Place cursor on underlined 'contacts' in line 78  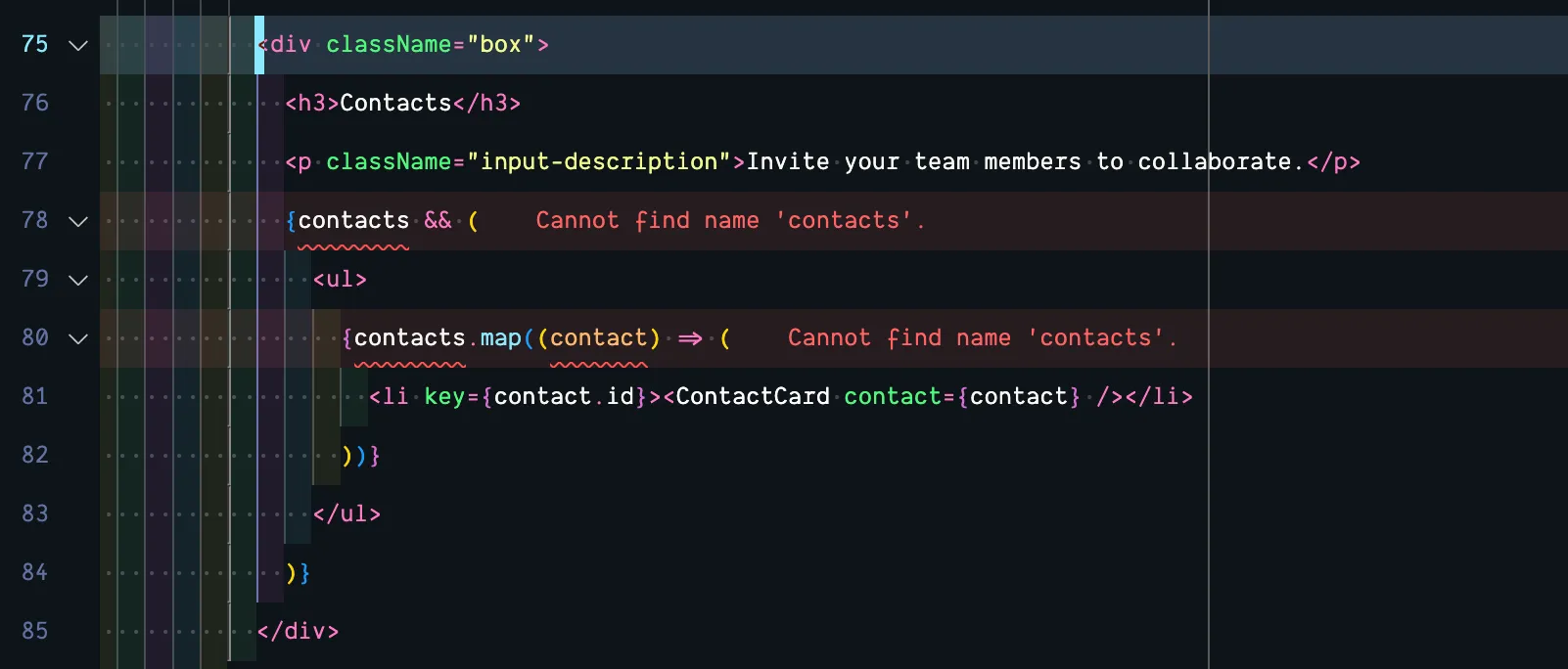(x=353, y=221)
